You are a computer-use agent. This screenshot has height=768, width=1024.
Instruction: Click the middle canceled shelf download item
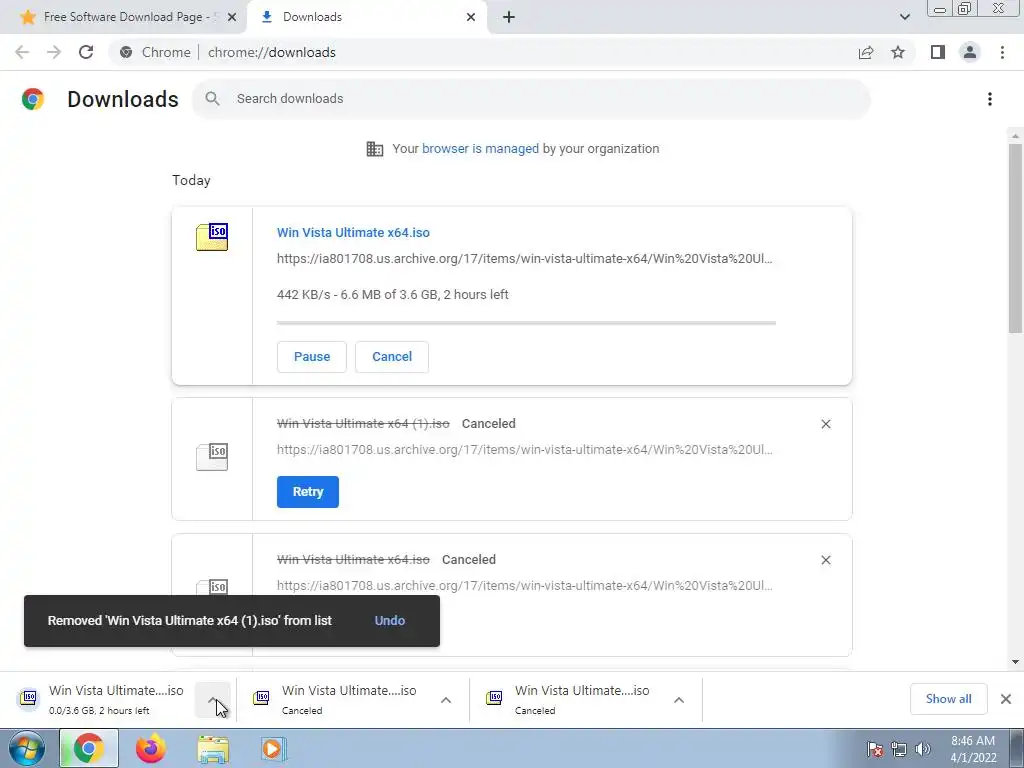340,699
